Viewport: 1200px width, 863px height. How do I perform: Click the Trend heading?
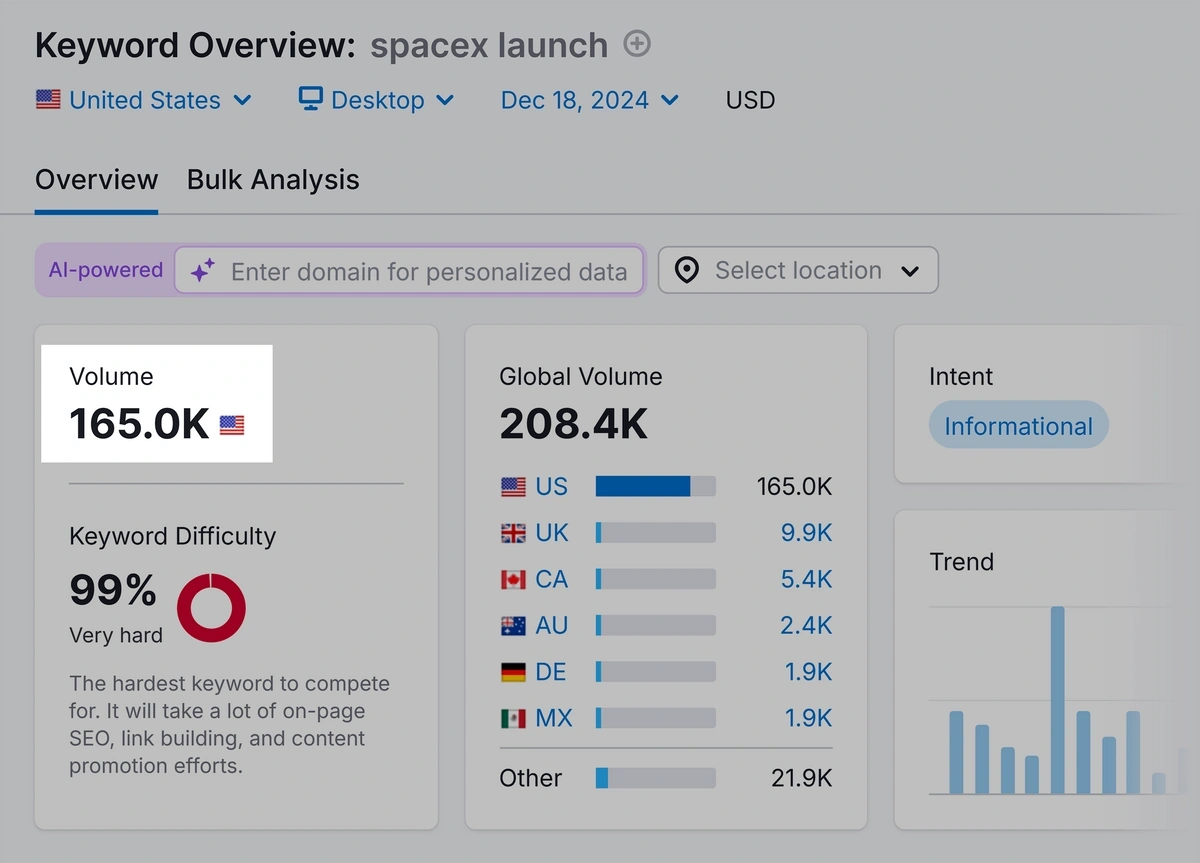[962, 562]
